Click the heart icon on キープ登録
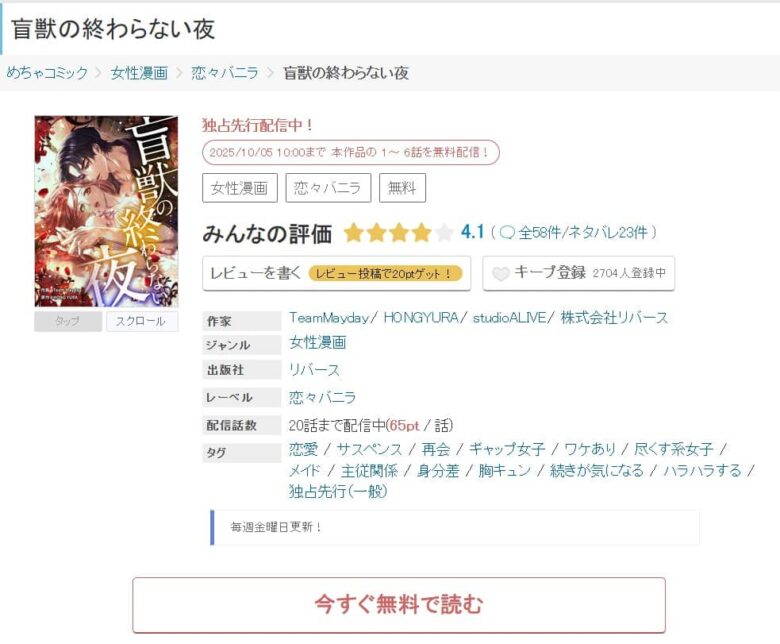 (x=500, y=274)
